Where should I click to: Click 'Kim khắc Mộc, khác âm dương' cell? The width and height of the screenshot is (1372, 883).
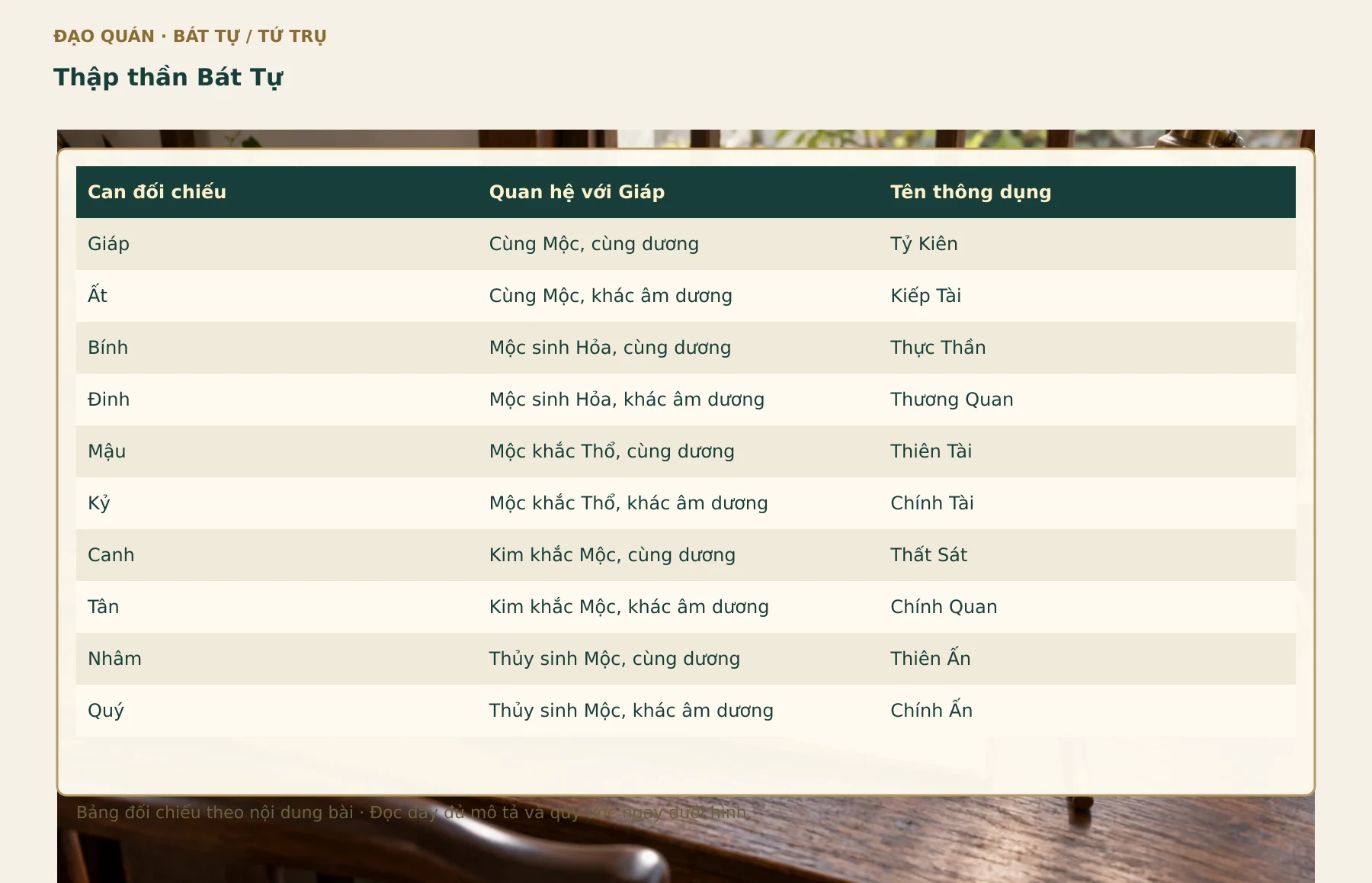click(x=678, y=607)
